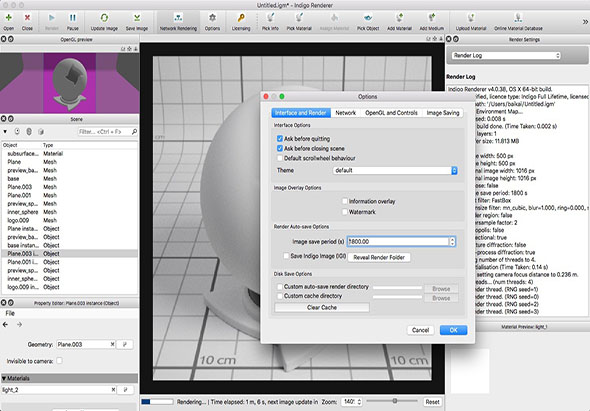
Task: Uncheck Ask before quitting
Action: 280,139
